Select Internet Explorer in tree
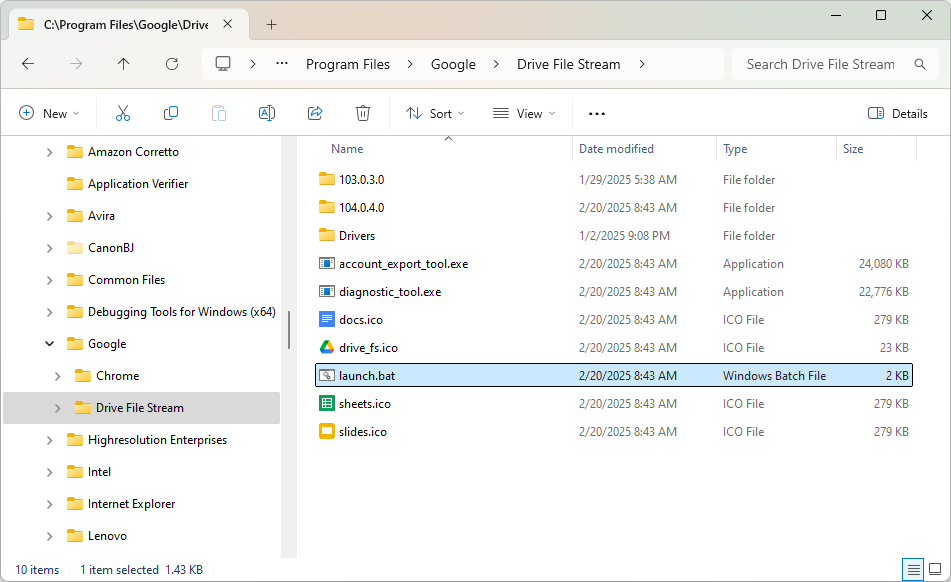Viewport: 951px width, 582px height. coord(131,504)
